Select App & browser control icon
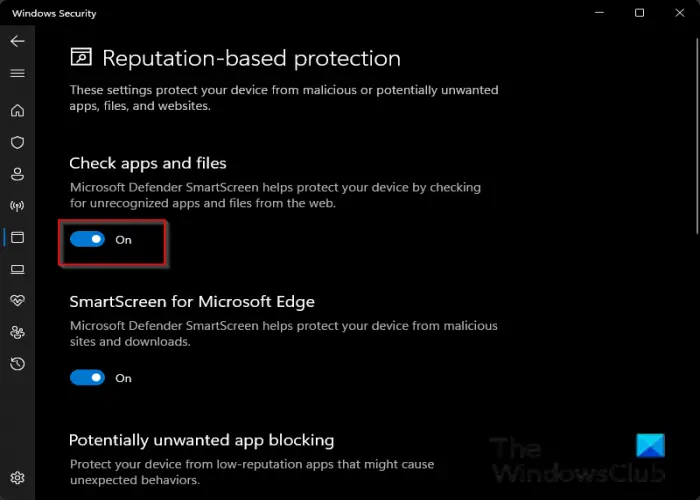The width and height of the screenshot is (700, 500). coord(17,238)
